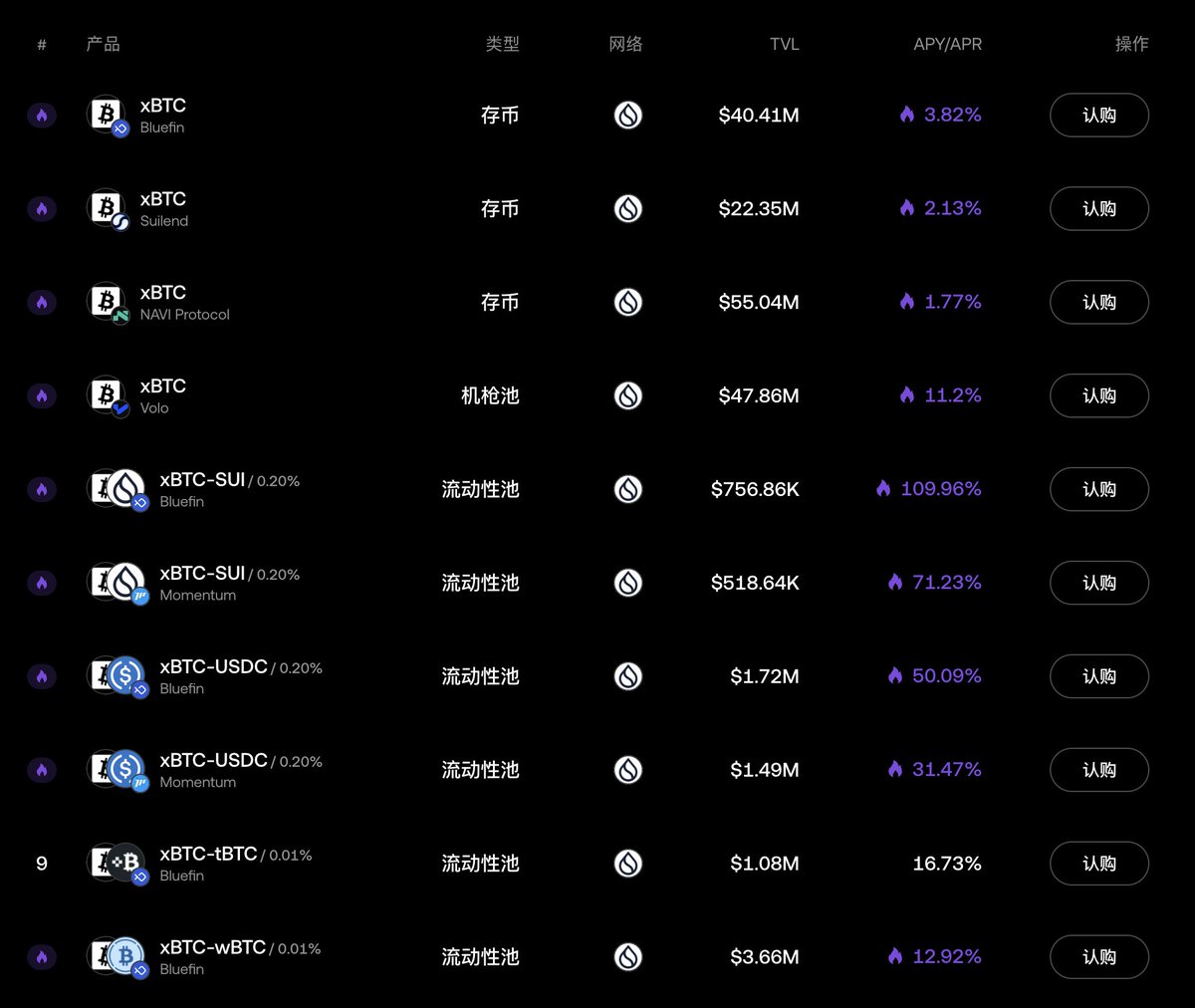The height and width of the screenshot is (1008, 1195).
Task: Open the xBTC NAVI Protocol product name
Action: pos(163,293)
